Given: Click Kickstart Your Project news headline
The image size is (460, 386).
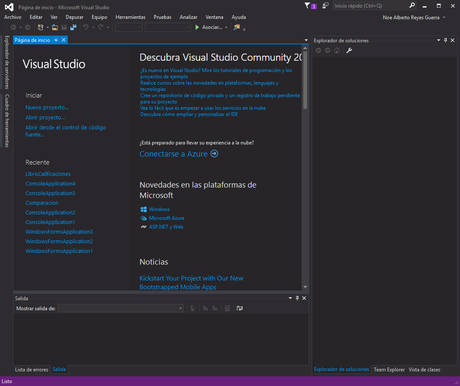Looking at the screenshot, I should [x=191, y=283].
